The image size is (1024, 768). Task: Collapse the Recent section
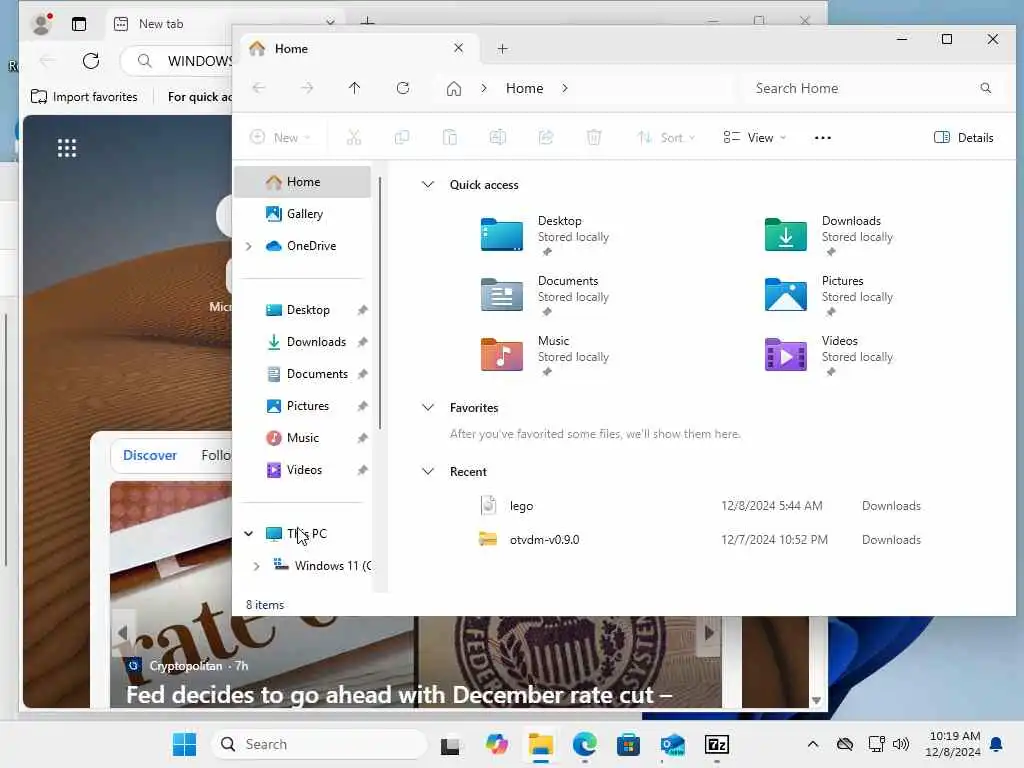pyautogui.click(x=428, y=472)
